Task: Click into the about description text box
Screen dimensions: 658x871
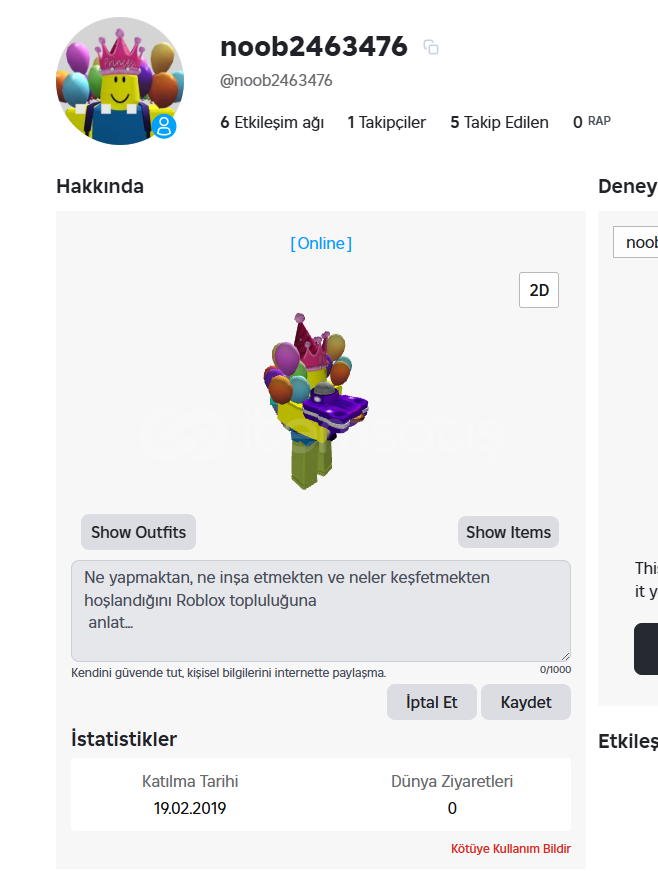Action: (x=321, y=610)
